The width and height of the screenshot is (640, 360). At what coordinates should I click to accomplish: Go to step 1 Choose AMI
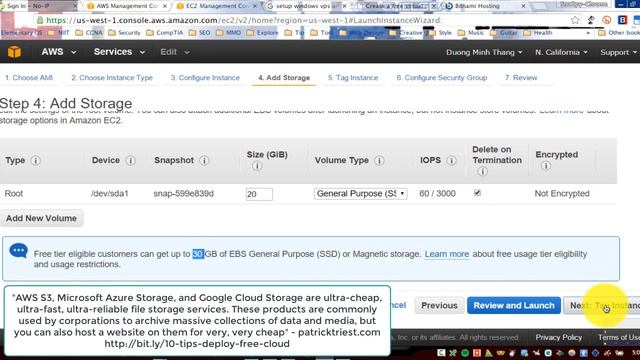click(x=29, y=78)
